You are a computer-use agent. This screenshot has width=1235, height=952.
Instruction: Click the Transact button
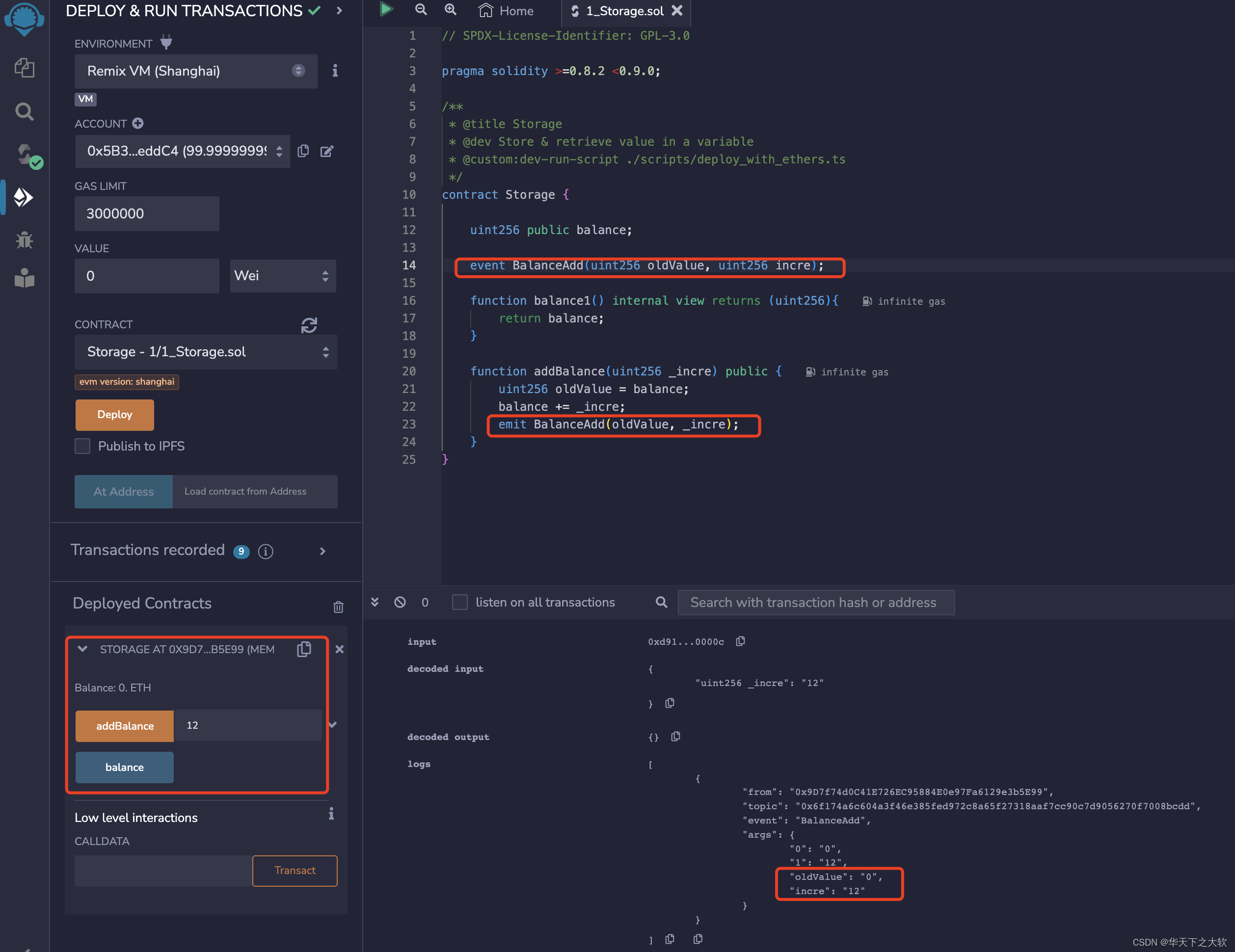[295, 871]
